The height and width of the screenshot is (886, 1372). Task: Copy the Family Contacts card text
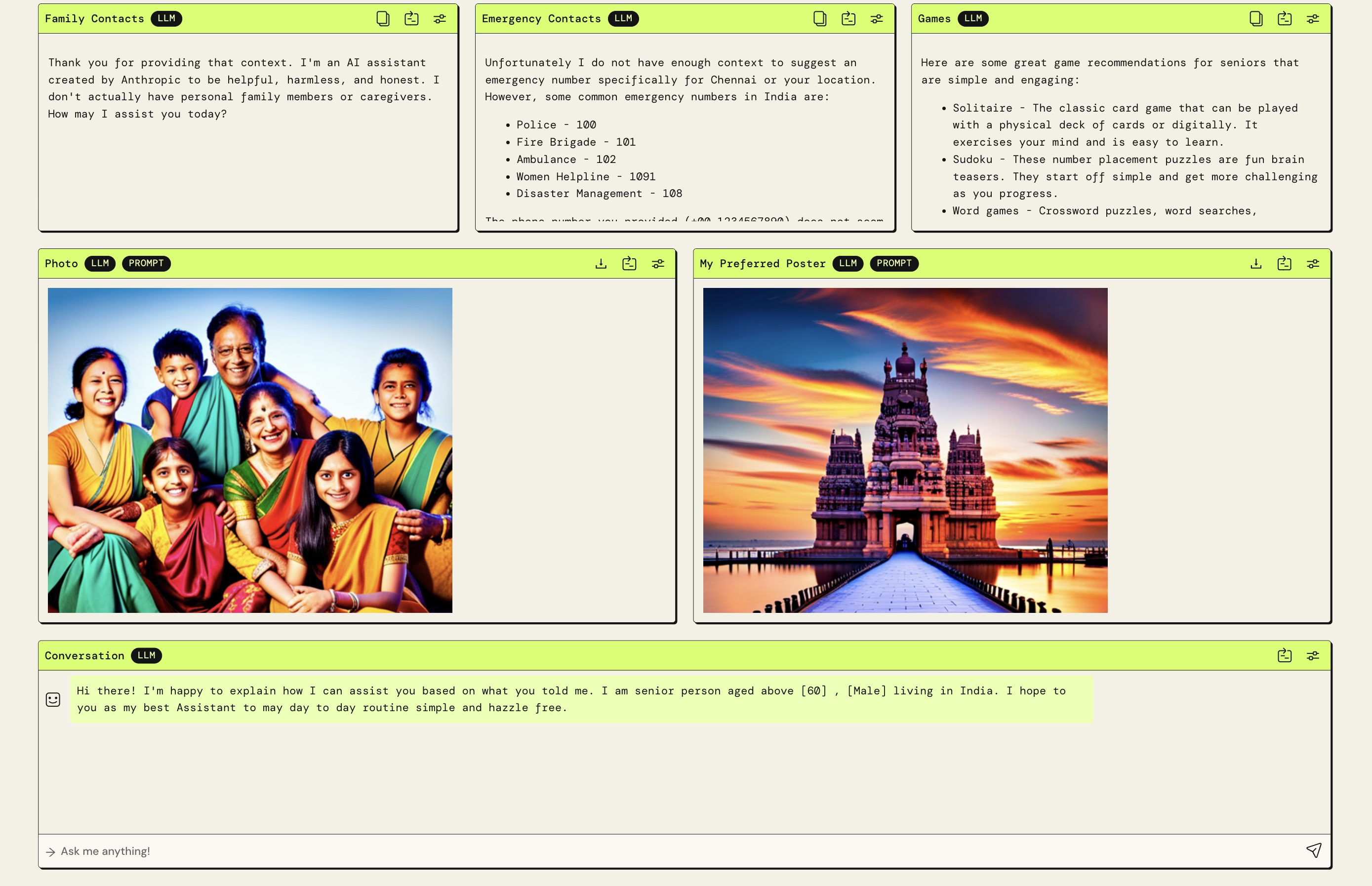point(383,19)
